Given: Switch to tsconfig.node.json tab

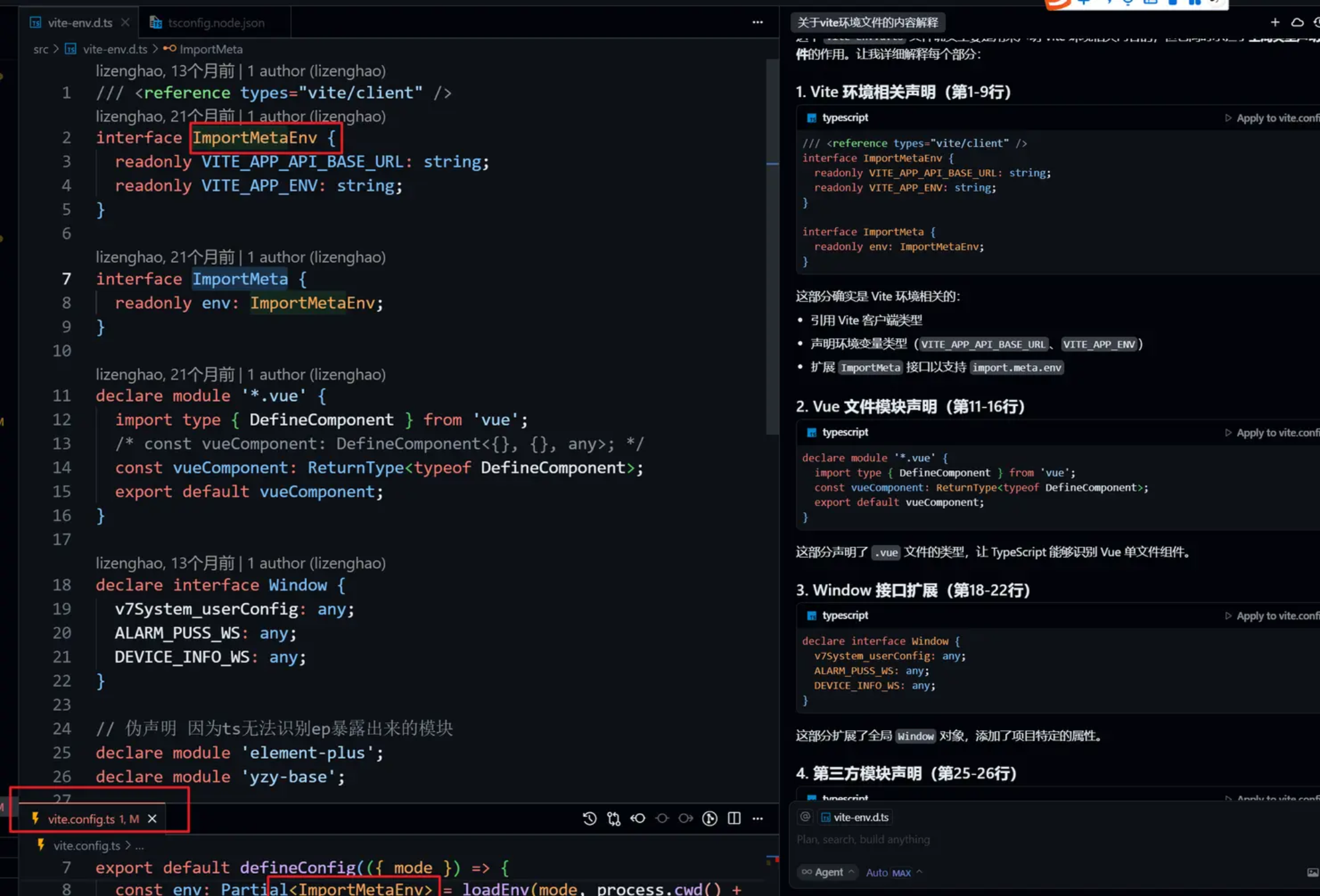Looking at the screenshot, I should (x=215, y=23).
